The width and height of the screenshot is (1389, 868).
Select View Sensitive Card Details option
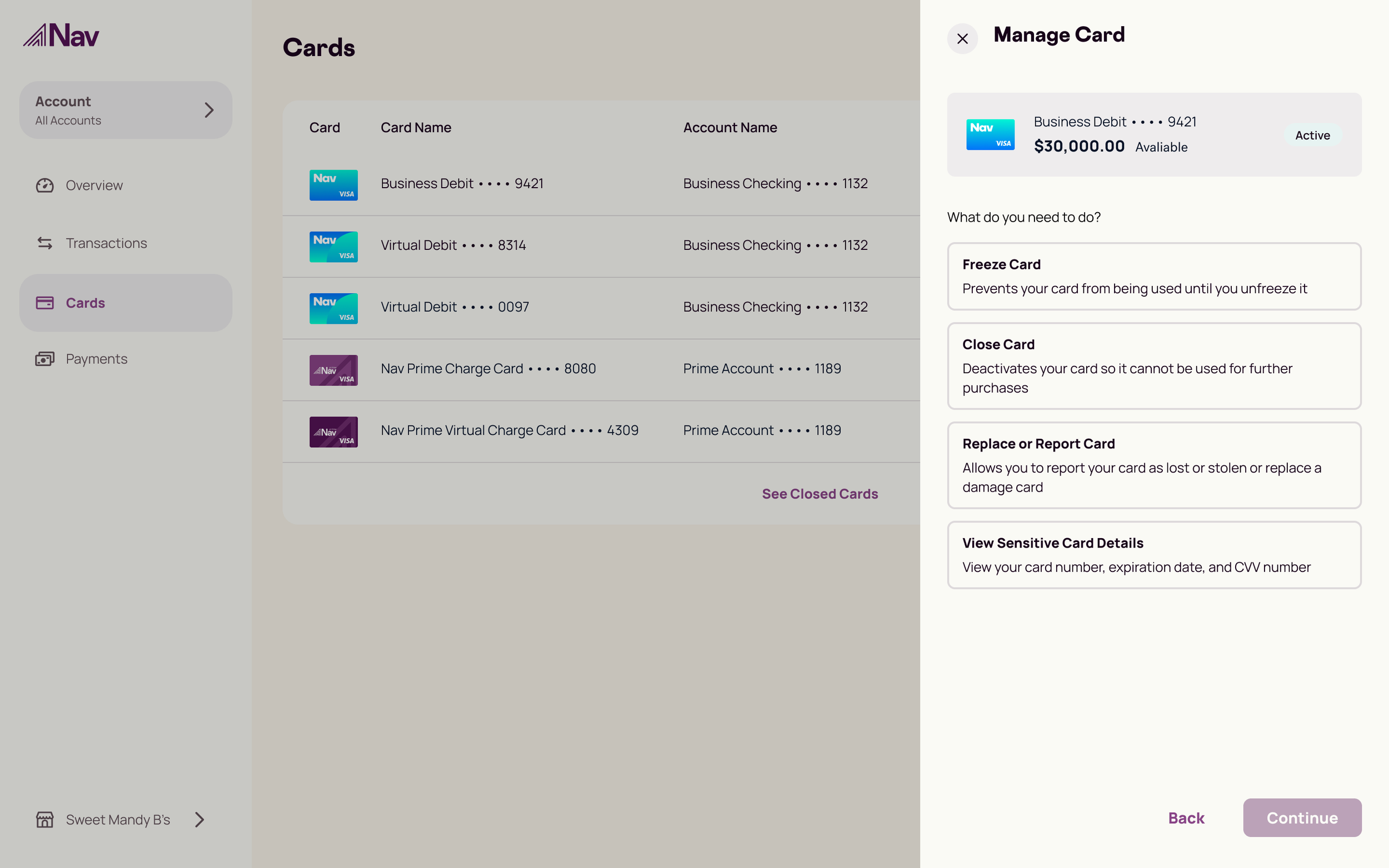coord(1153,555)
